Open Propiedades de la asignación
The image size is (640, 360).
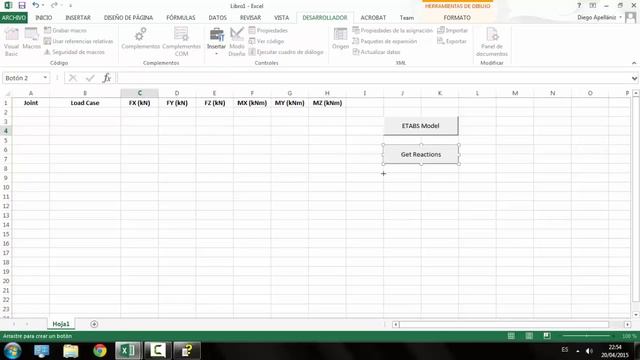tap(392, 31)
